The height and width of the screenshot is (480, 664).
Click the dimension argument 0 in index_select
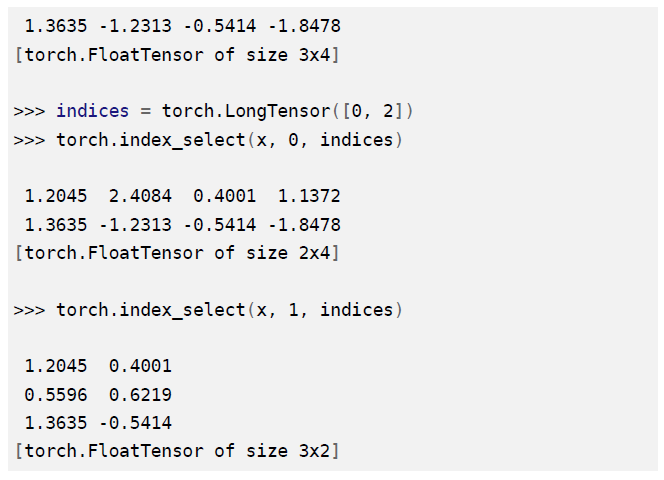click(293, 140)
